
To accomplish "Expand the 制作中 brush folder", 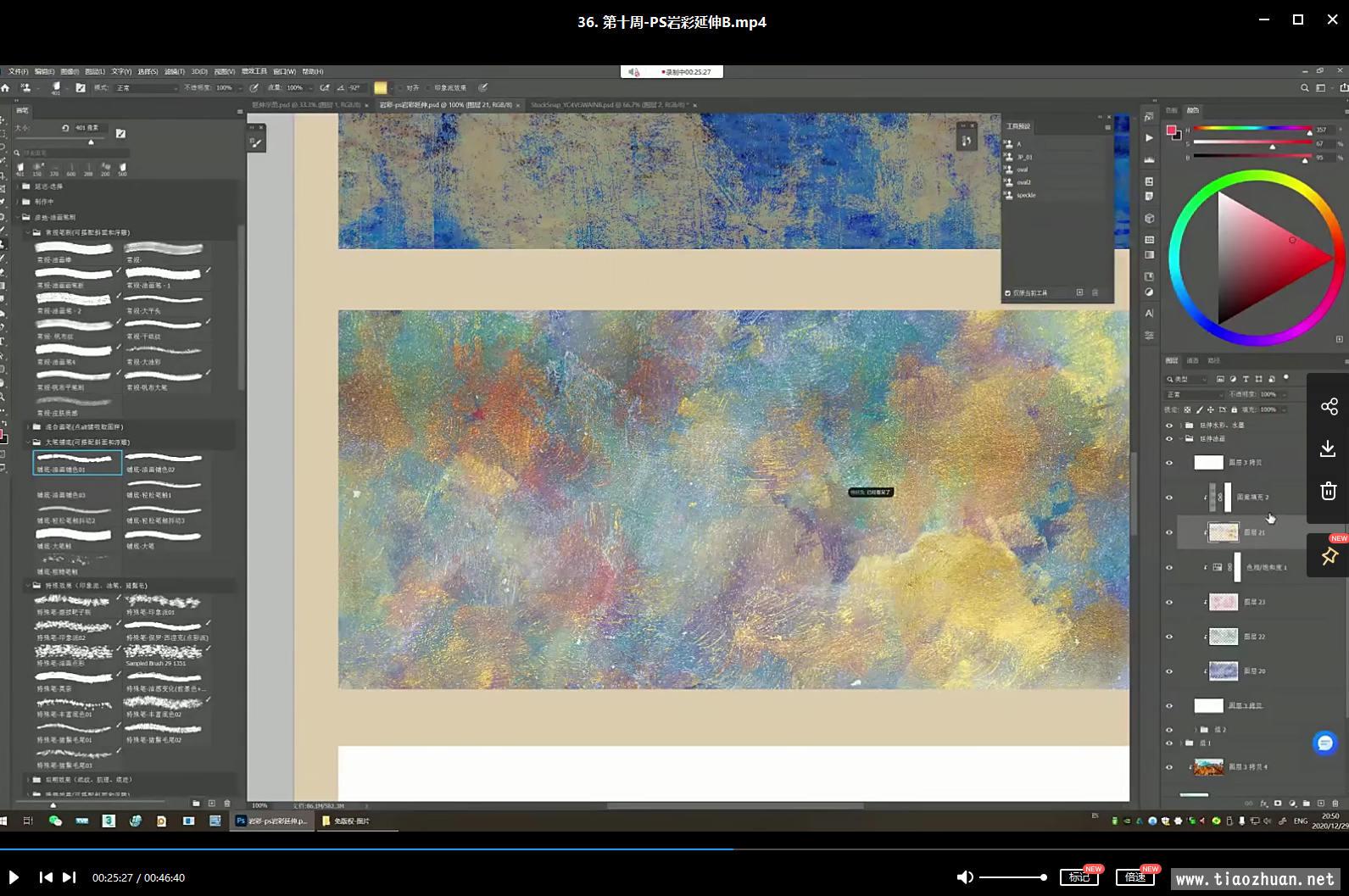I will point(18,202).
